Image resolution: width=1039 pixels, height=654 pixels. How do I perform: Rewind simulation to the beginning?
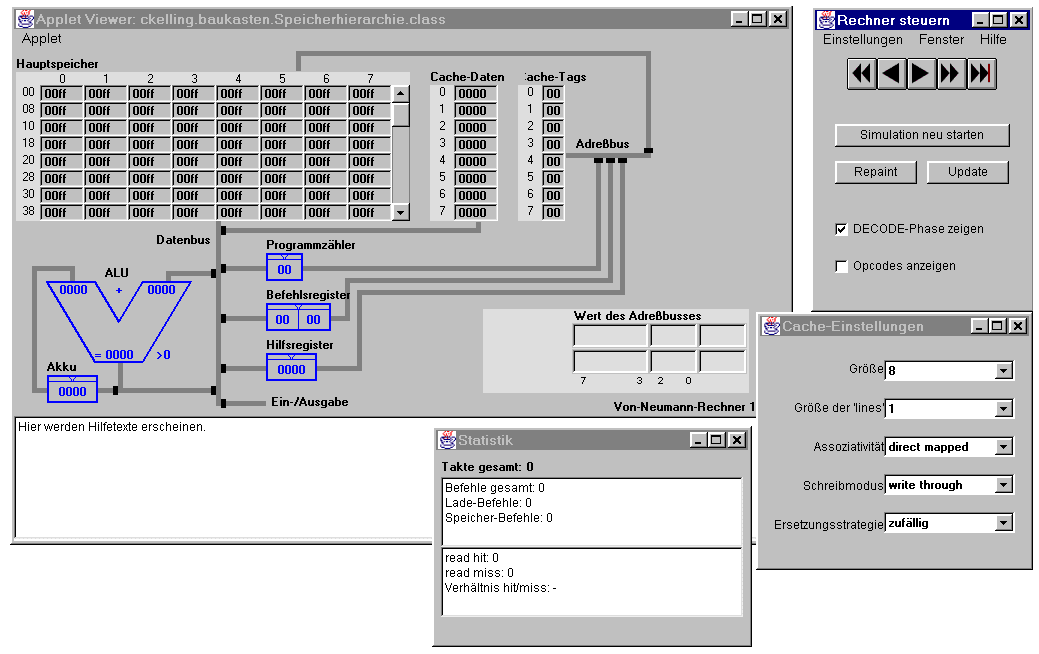point(861,74)
